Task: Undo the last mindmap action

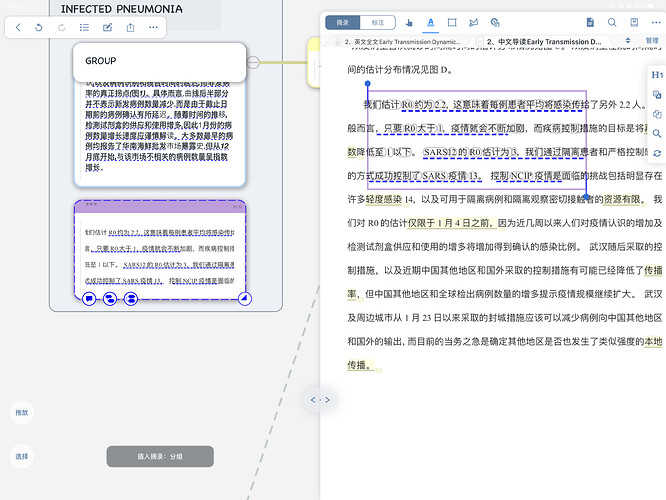Action: (x=39, y=27)
